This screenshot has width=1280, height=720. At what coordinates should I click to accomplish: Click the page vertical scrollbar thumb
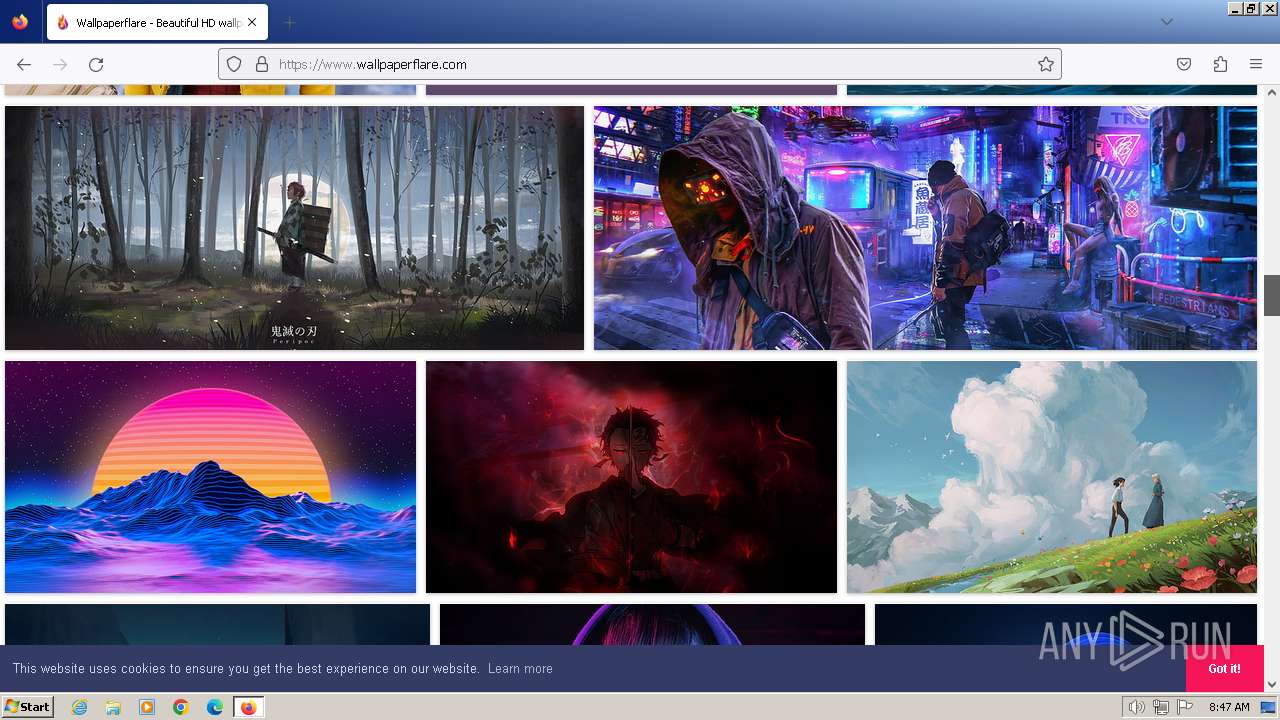tap(1272, 295)
